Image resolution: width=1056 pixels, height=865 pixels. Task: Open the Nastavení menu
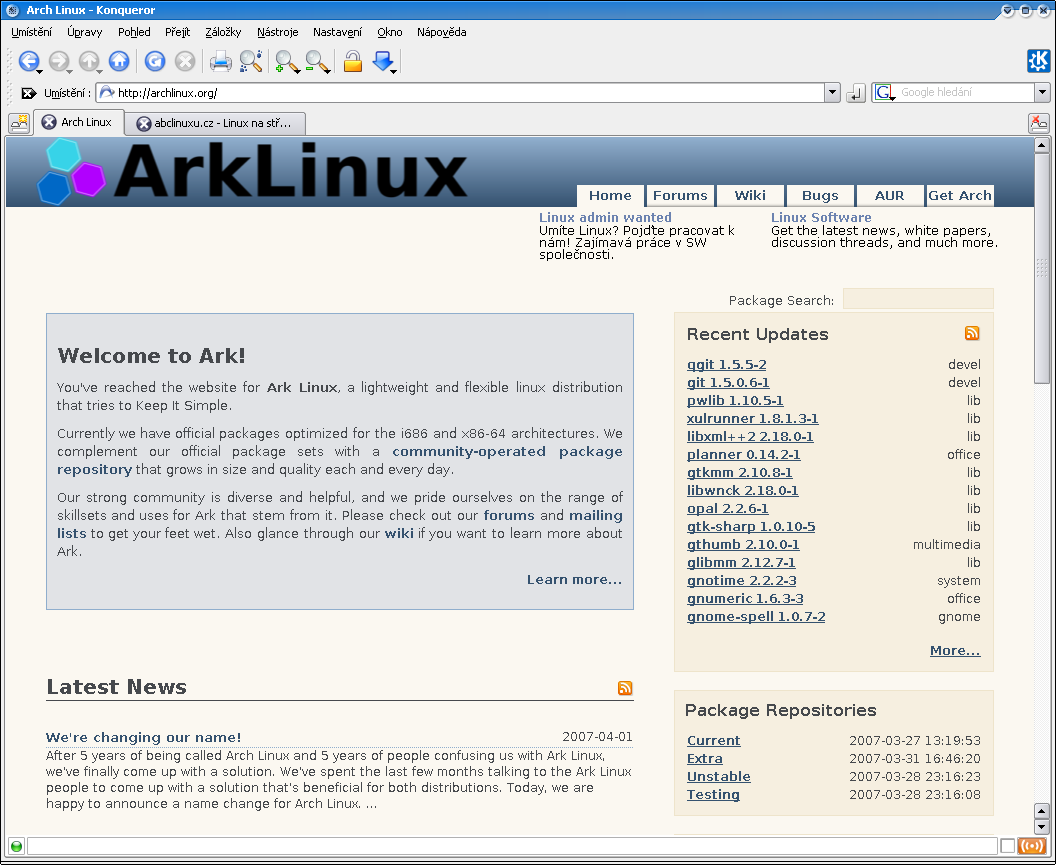[337, 32]
